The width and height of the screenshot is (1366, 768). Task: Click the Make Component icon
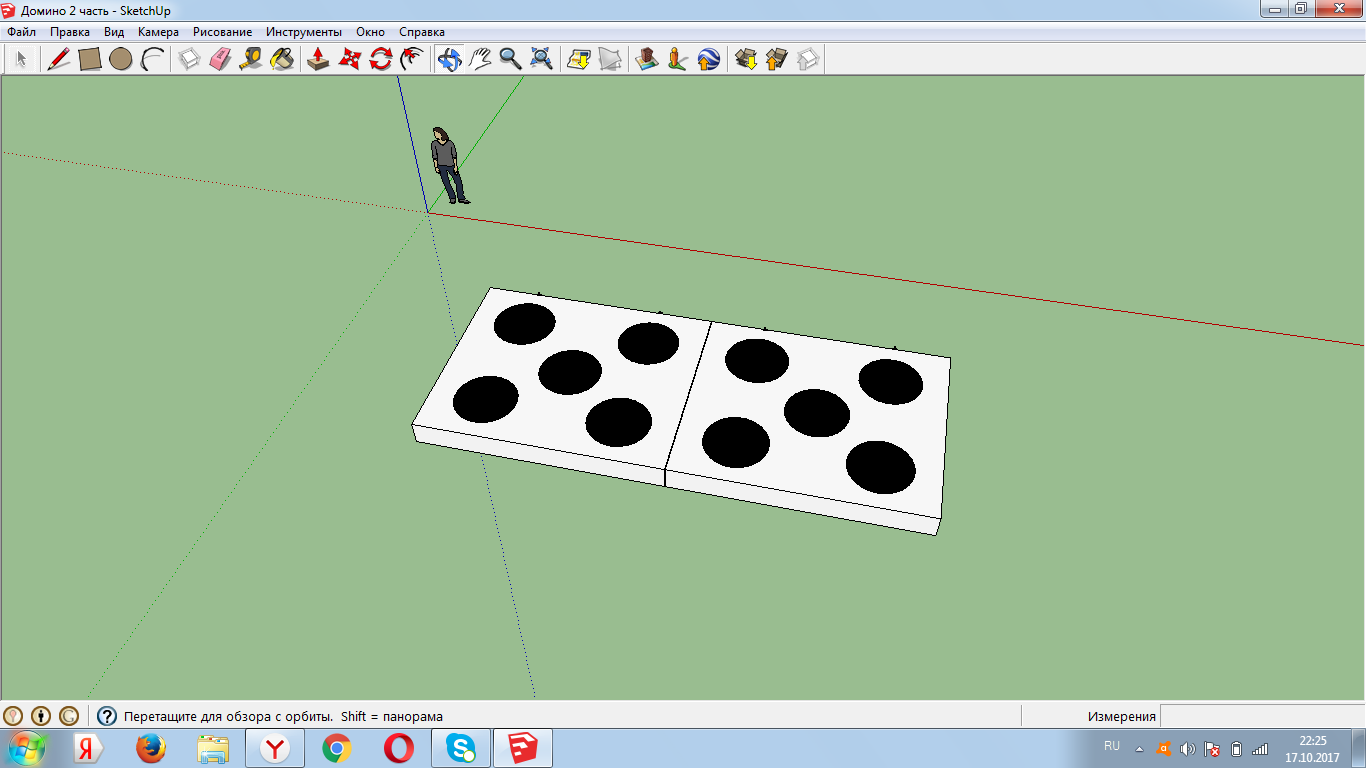click(x=189, y=60)
